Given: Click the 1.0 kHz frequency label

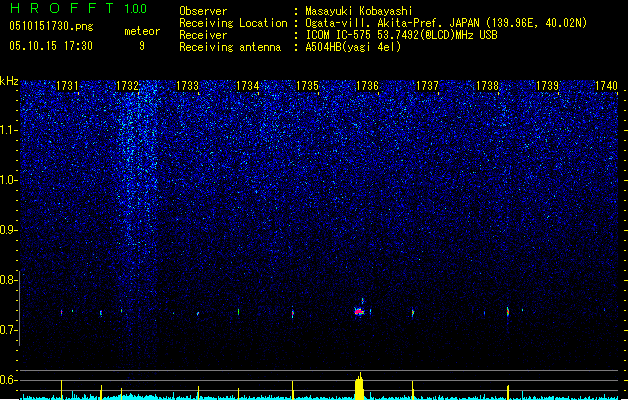Looking at the screenshot, I should [x=9, y=180].
